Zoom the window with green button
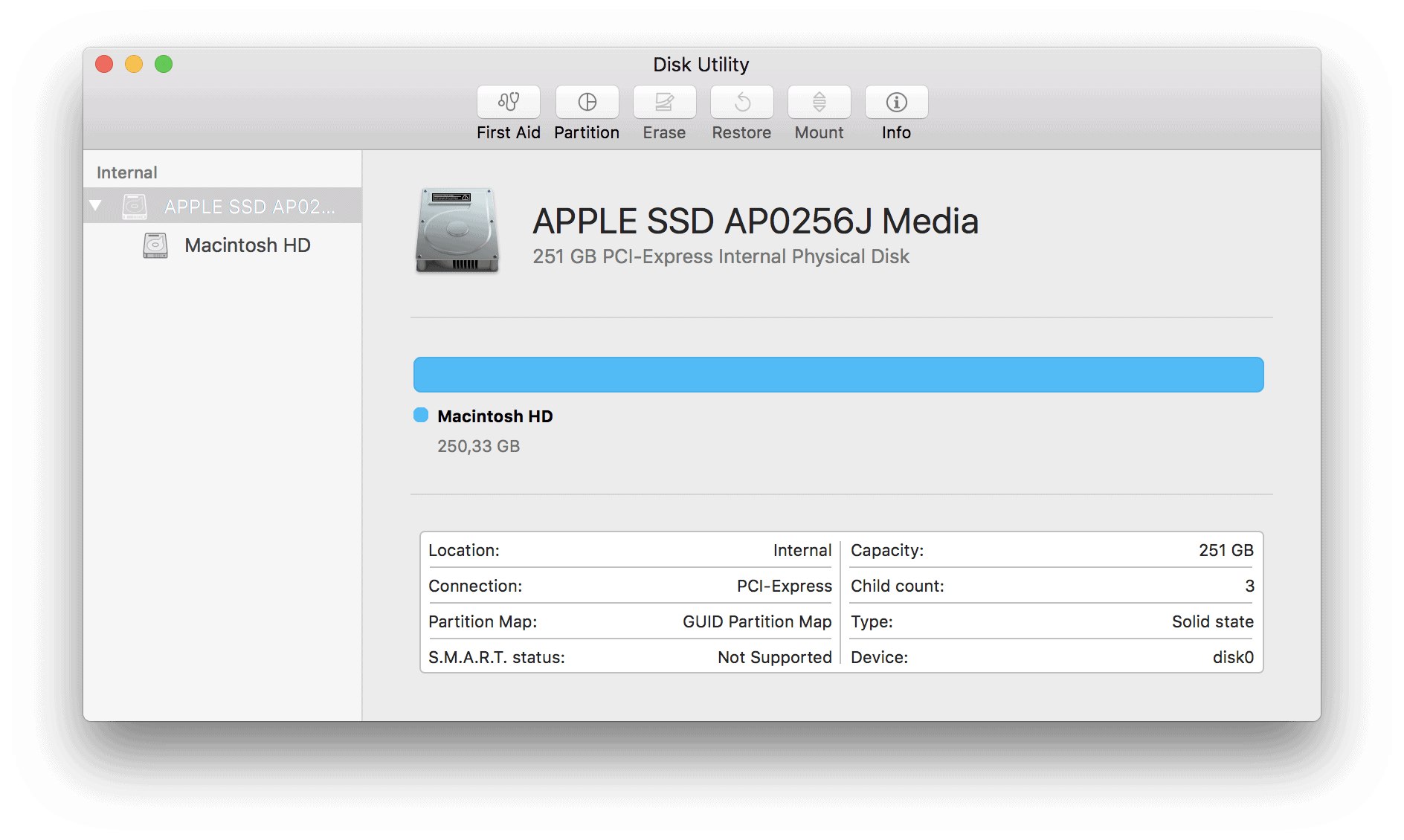This screenshot has width=1404, height=840. click(164, 64)
